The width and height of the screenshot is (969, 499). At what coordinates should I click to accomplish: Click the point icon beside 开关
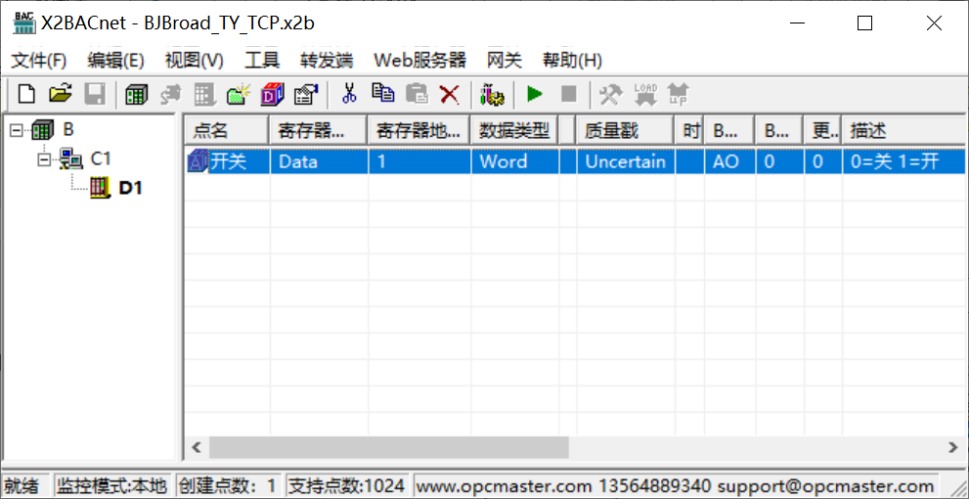[x=198, y=162]
